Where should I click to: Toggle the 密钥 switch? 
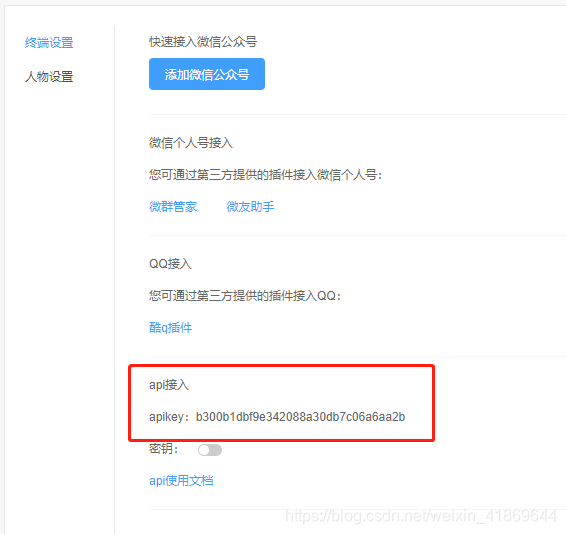[210, 450]
